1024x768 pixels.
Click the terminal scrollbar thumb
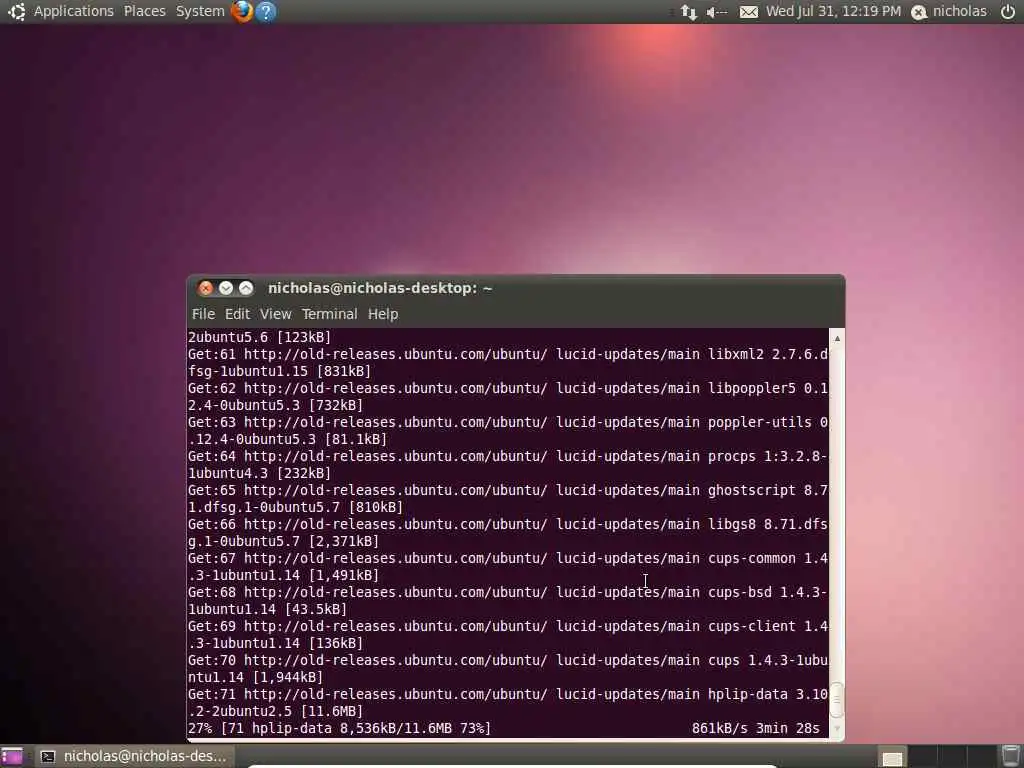(837, 700)
